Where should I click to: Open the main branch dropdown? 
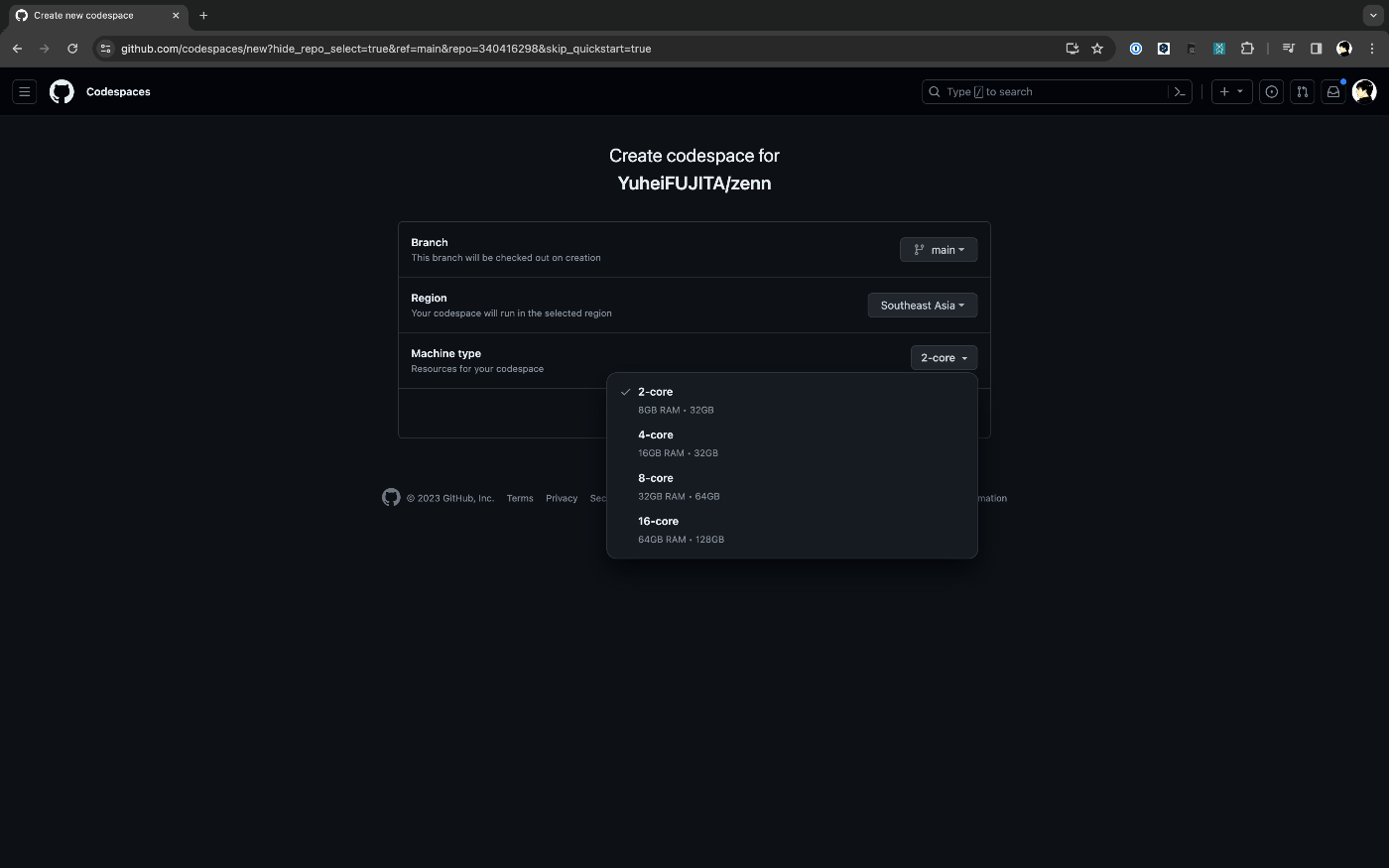click(939, 250)
